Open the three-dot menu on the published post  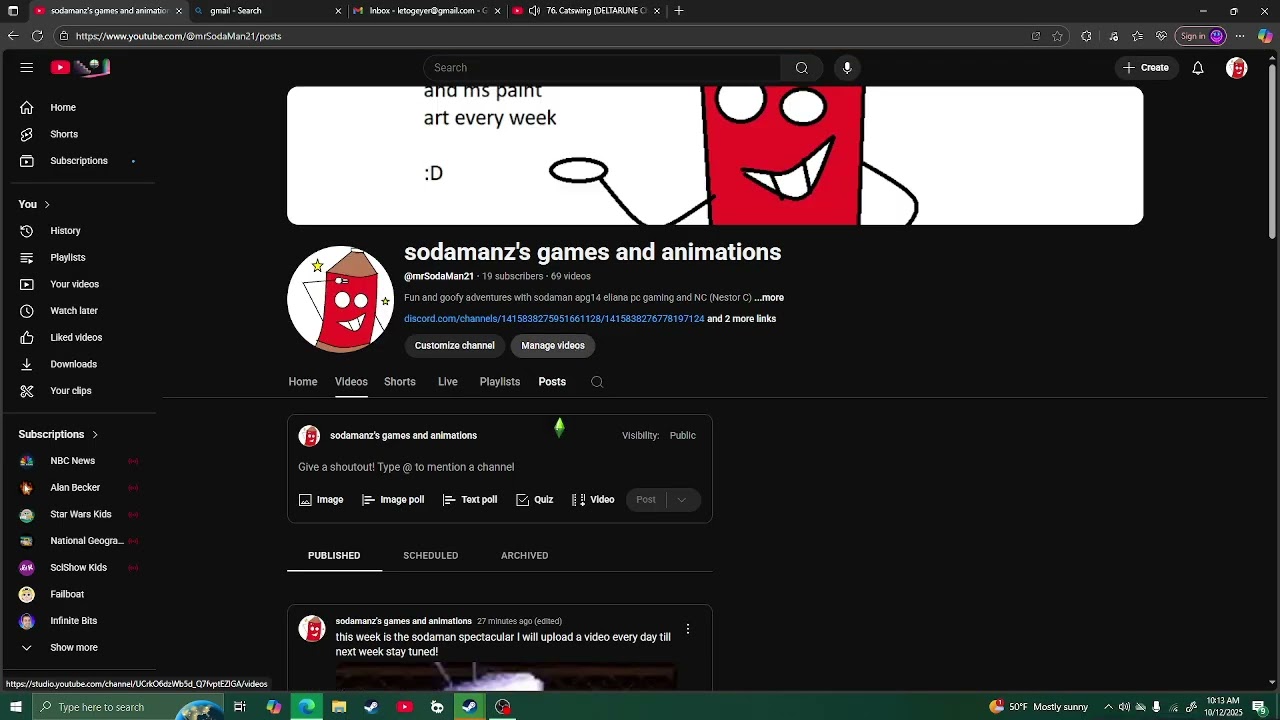click(x=688, y=629)
